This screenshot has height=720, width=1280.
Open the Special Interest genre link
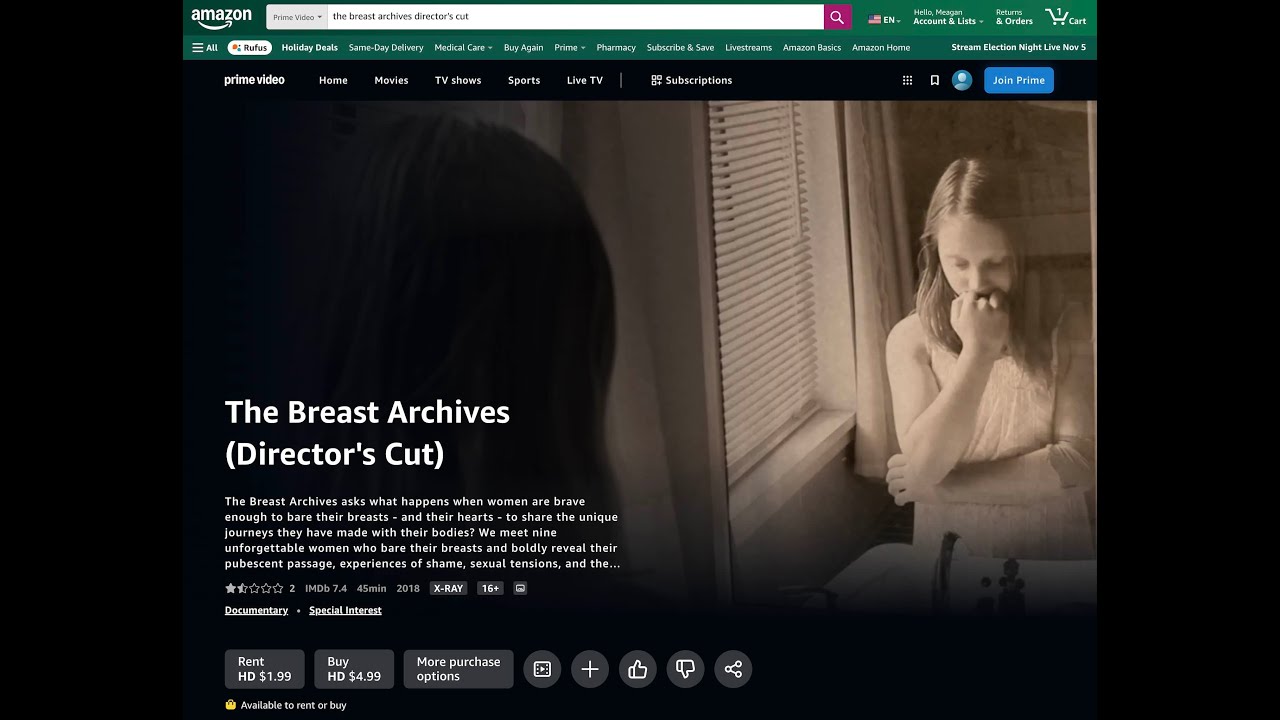pyautogui.click(x=345, y=610)
